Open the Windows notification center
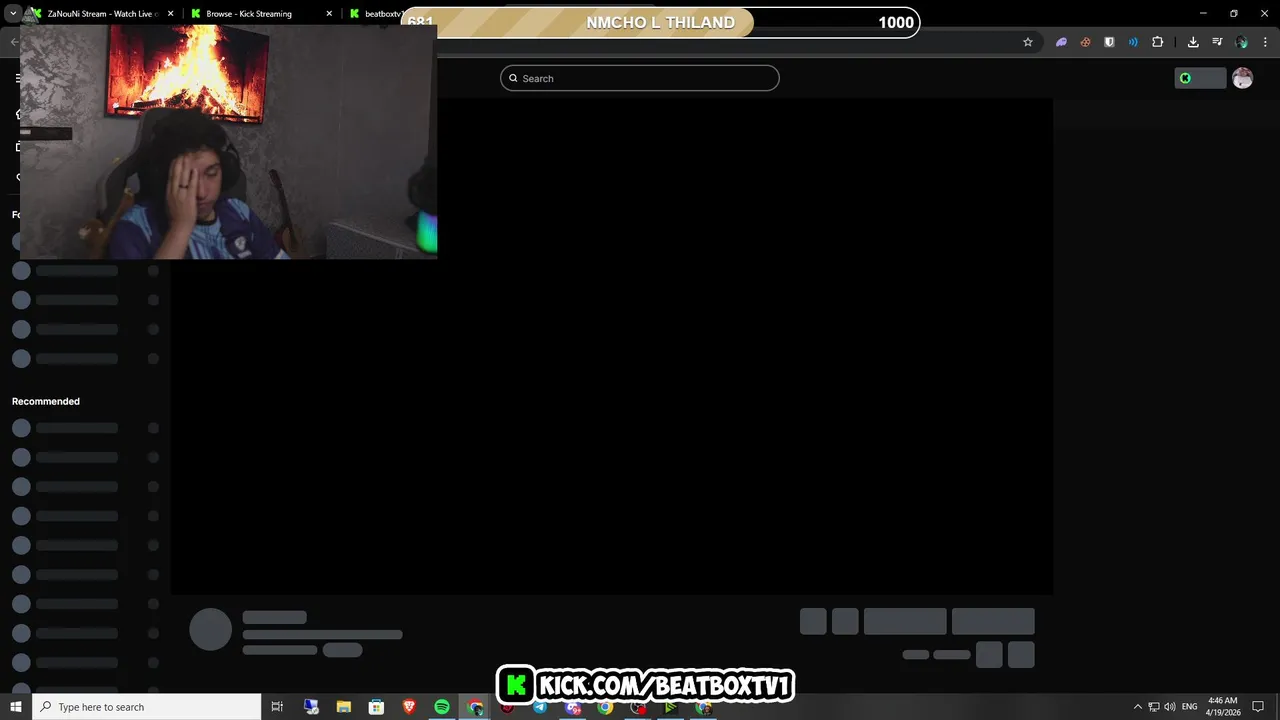Image resolution: width=1280 pixels, height=720 pixels. tap(1258, 707)
